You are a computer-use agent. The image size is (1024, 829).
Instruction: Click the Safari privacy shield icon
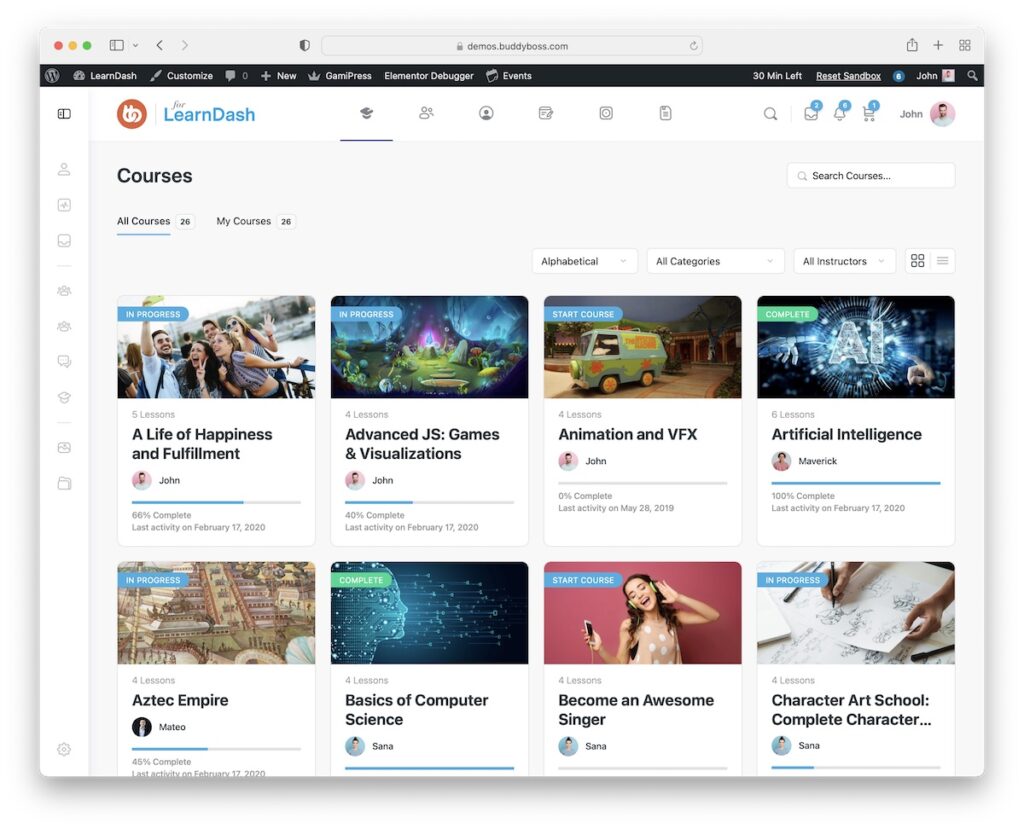click(x=304, y=45)
